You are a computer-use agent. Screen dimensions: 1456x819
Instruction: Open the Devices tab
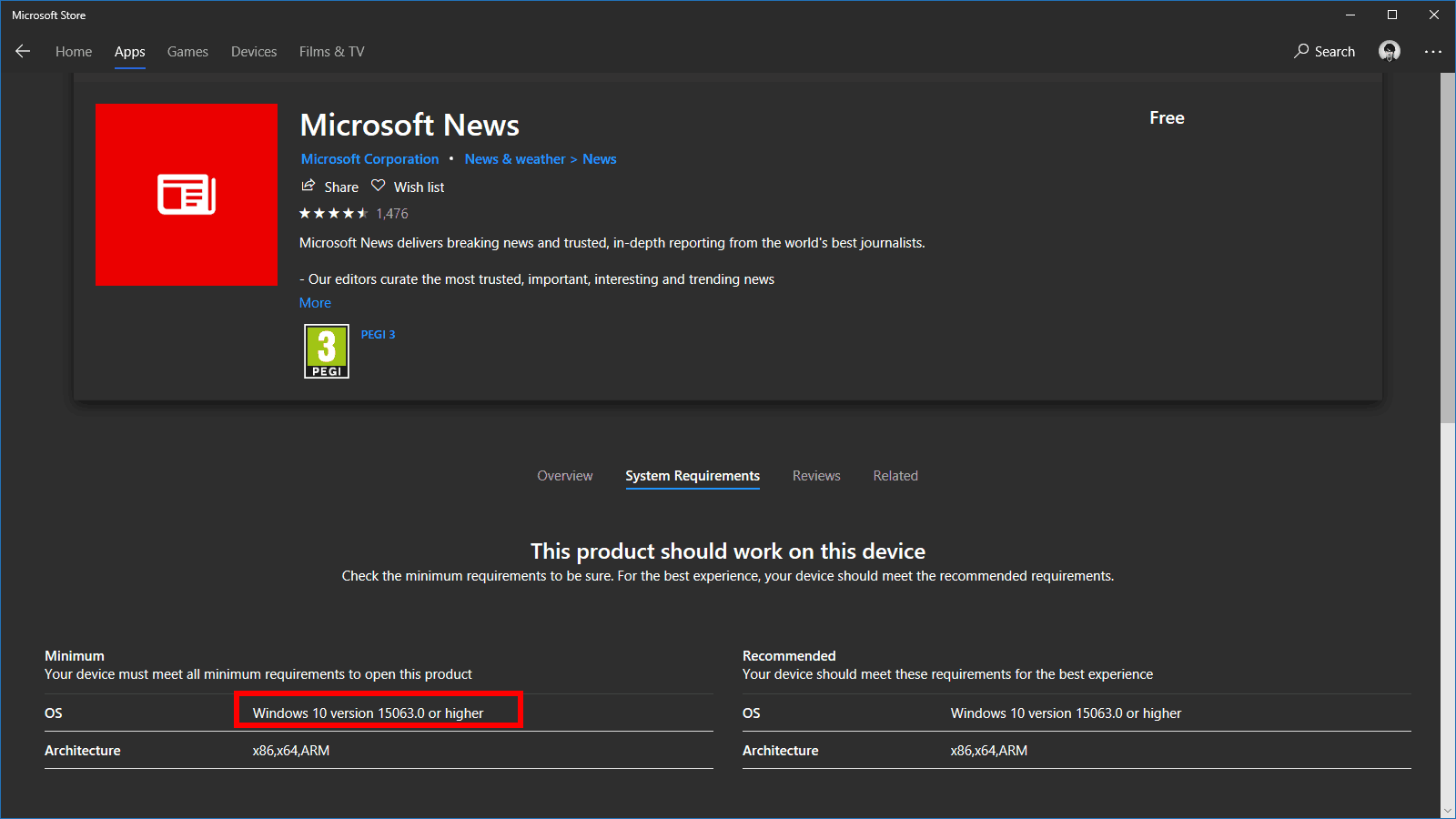coord(254,52)
